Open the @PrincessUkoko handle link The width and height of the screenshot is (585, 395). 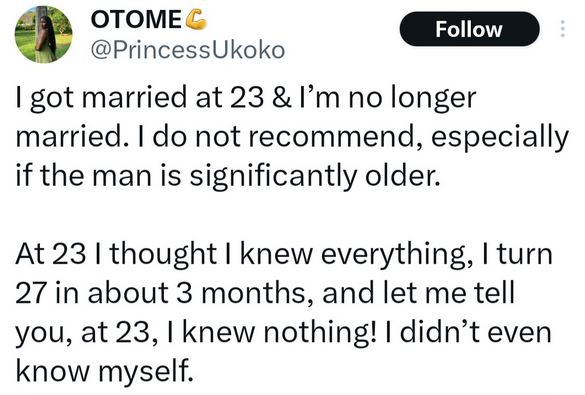[x=188, y=50]
